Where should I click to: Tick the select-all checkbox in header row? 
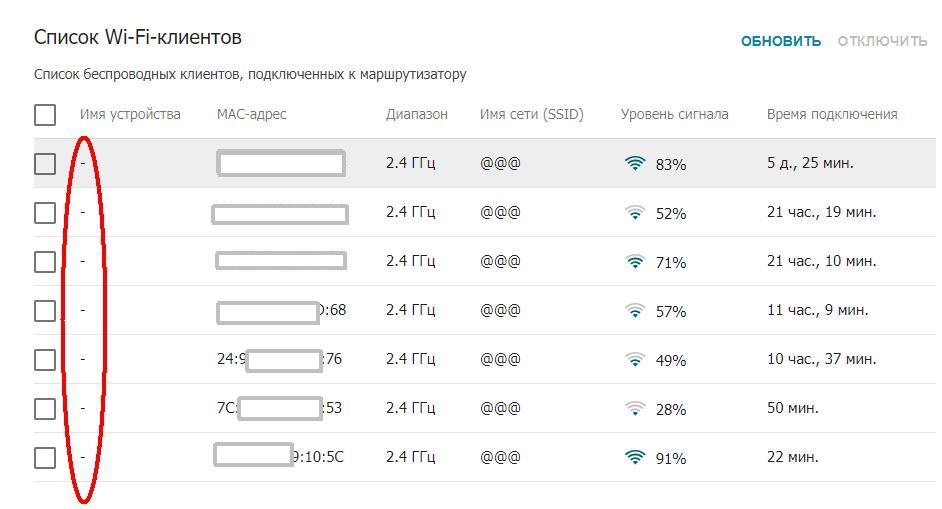[x=45, y=115]
